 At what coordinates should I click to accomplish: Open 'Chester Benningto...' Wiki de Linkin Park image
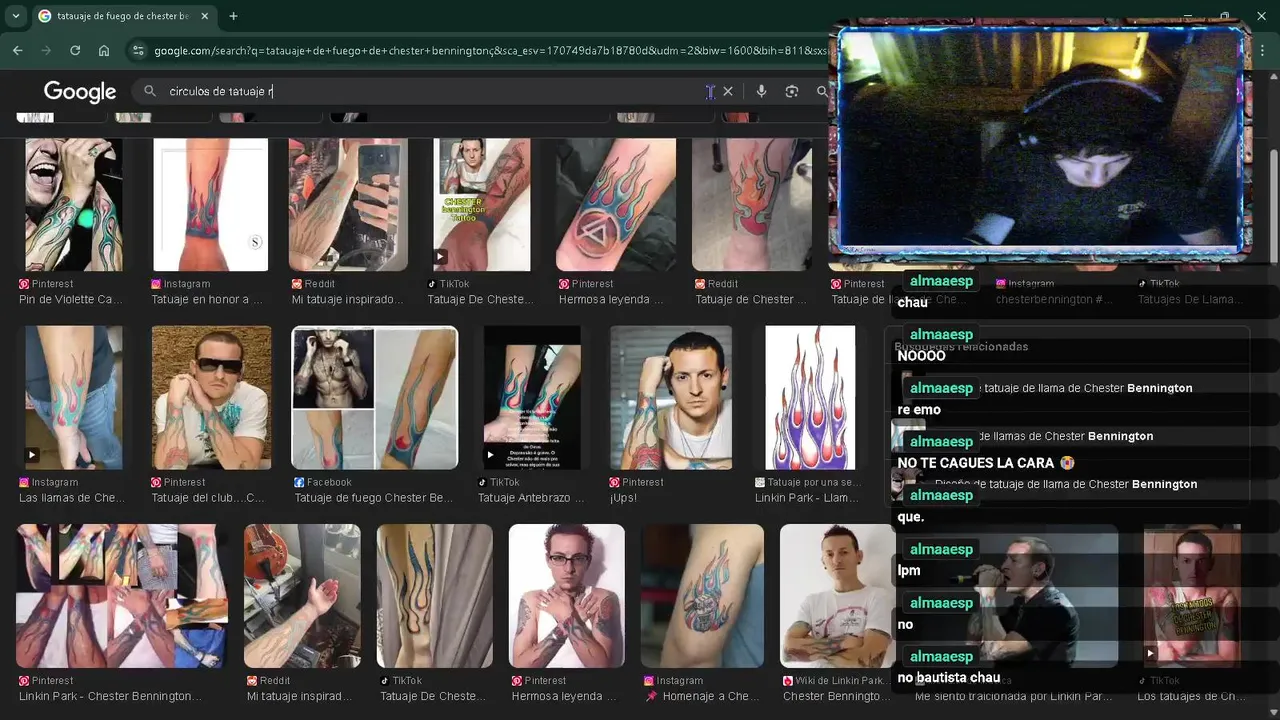point(837,596)
